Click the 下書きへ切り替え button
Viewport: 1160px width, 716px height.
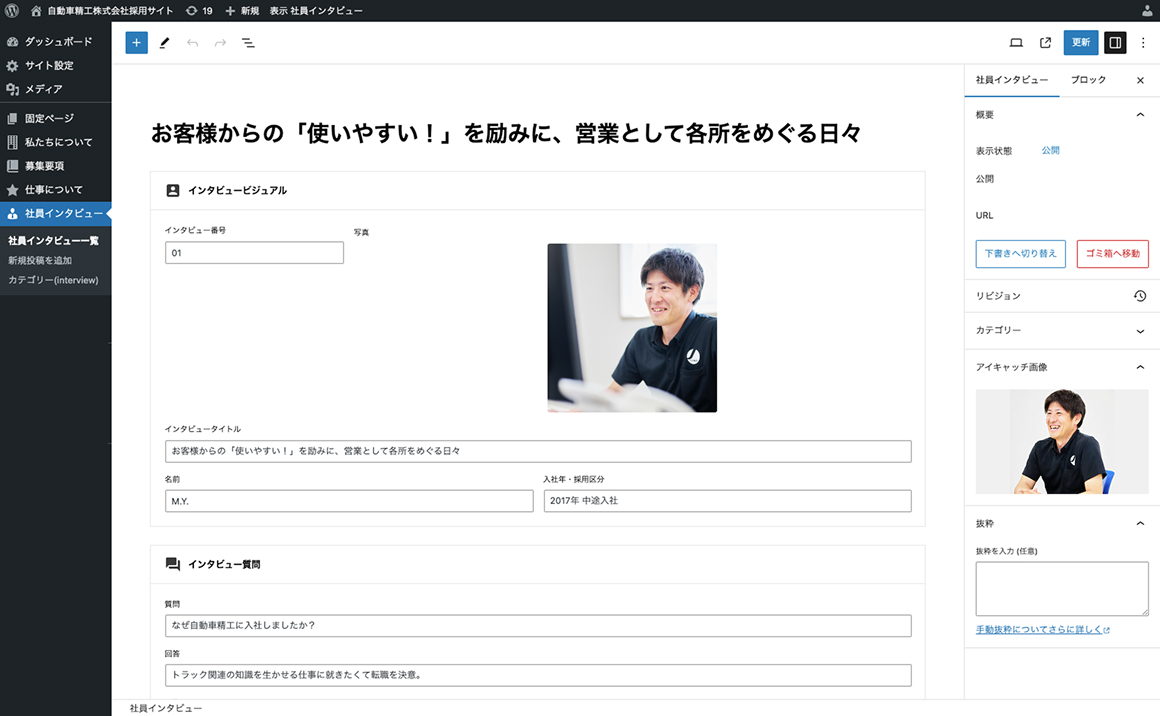1022,253
